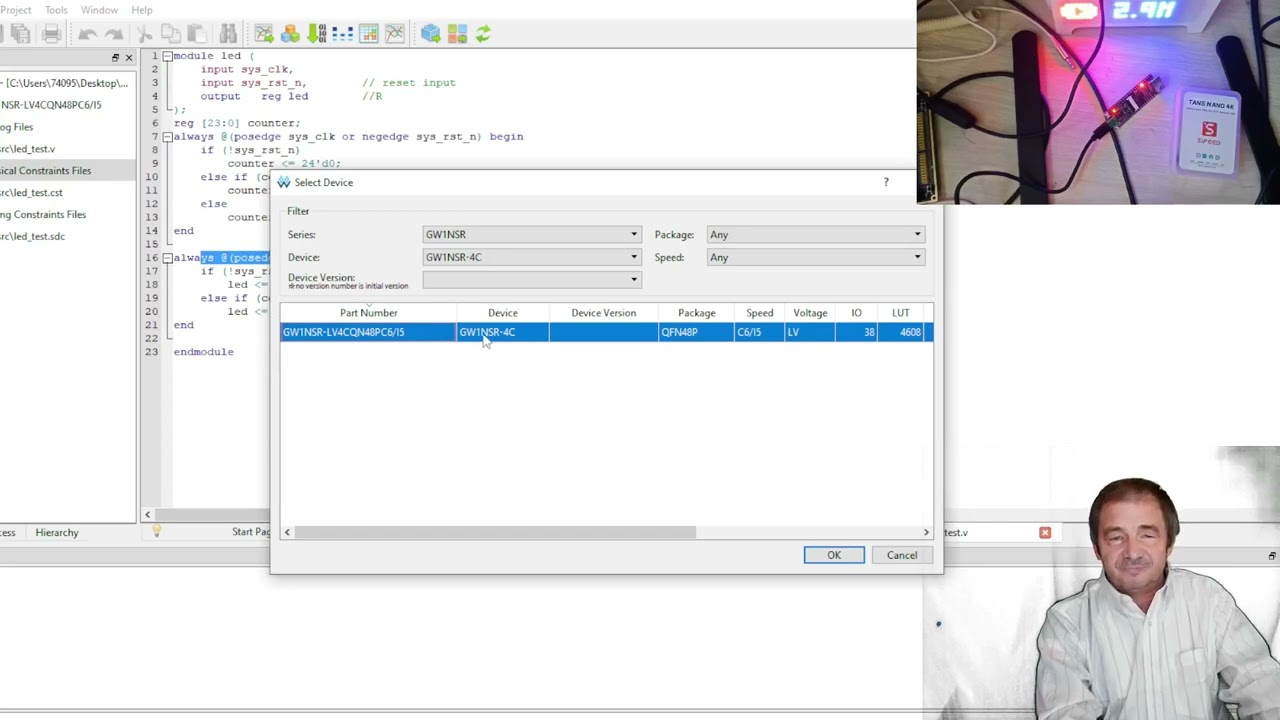
Task: Open the Package filter dropdown
Action: point(815,235)
